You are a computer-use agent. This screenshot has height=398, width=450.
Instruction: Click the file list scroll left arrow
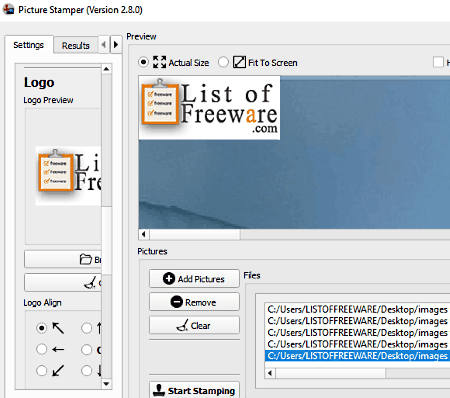pos(270,373)
